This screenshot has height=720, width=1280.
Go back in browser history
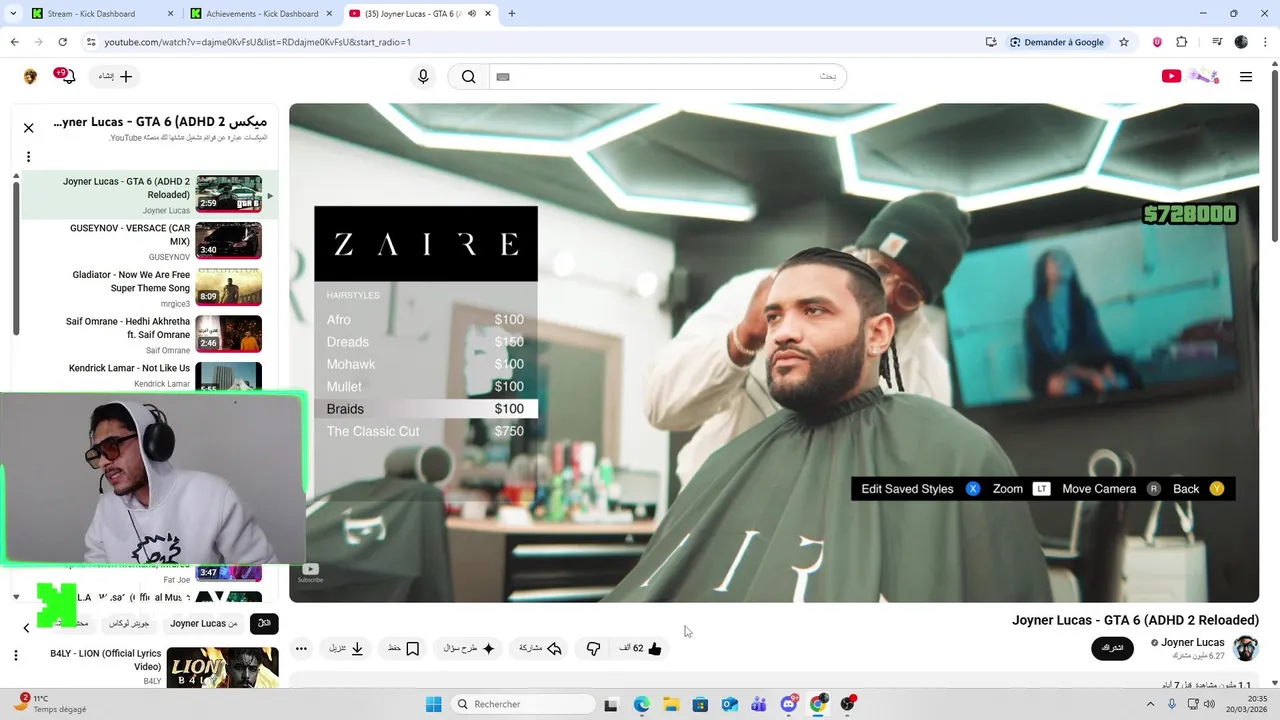pyautogui.click(x=14, y=42)
